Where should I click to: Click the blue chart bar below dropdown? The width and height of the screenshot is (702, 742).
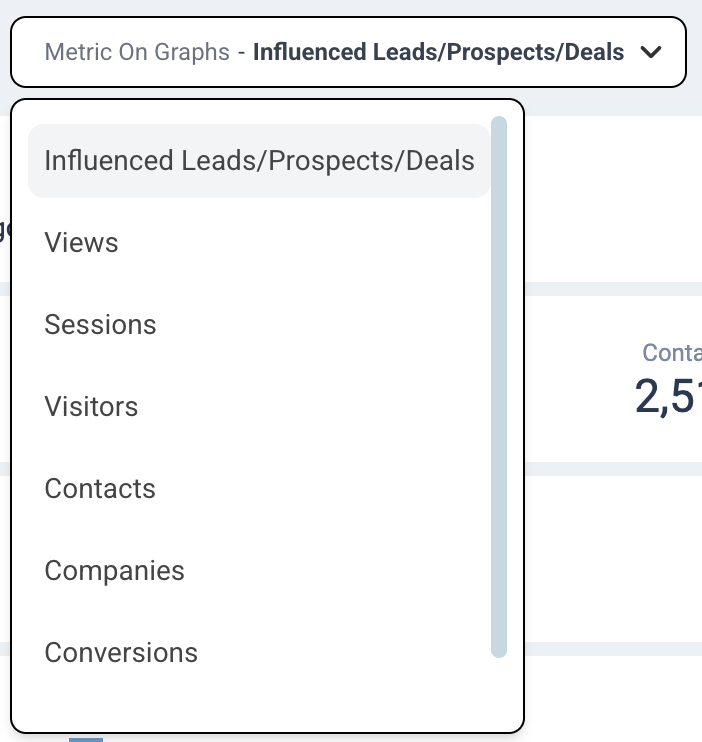[x=85, y=739]
